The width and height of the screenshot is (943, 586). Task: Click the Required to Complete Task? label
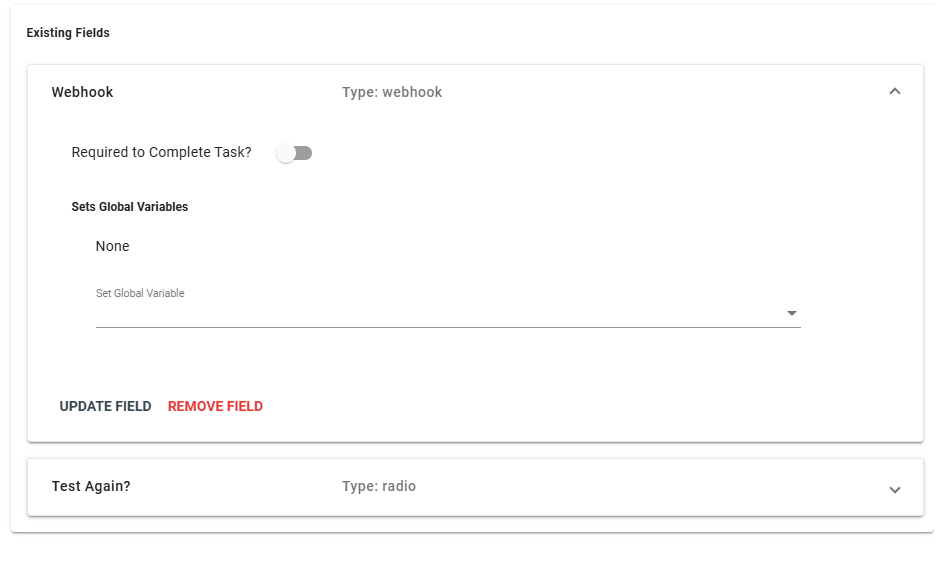[x=161, y=152]
